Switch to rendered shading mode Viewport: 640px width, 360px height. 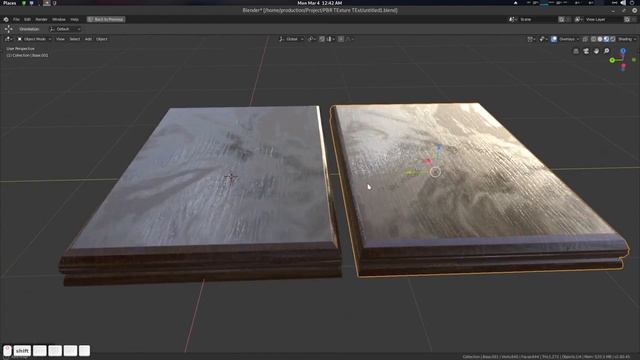(x=613, y=39)
